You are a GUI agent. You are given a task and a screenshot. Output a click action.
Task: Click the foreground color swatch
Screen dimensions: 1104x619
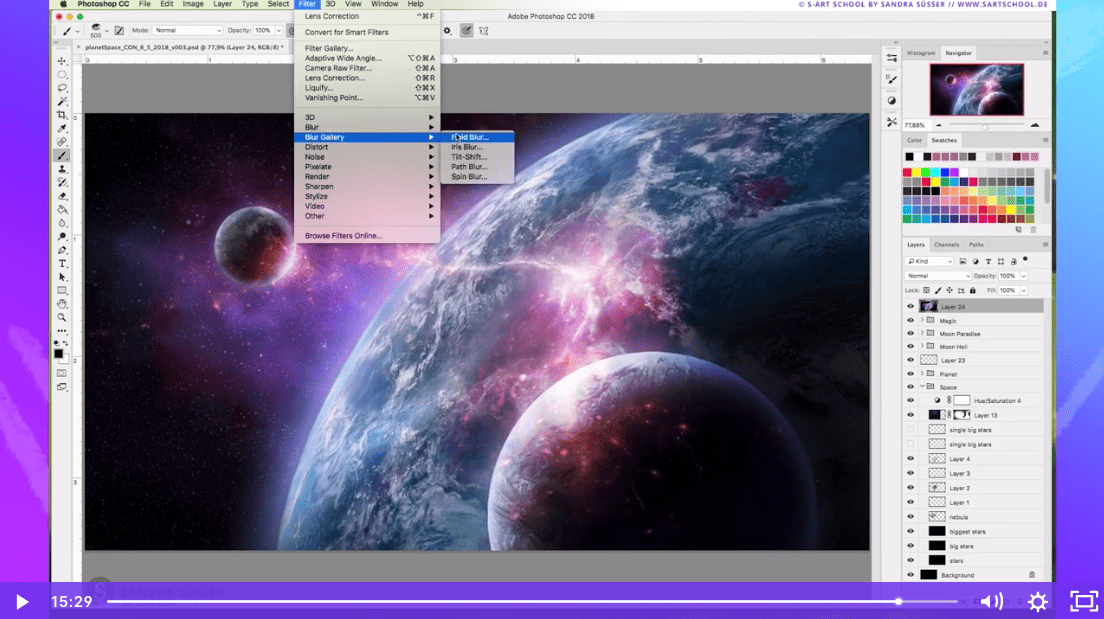(x=59, y=354)
